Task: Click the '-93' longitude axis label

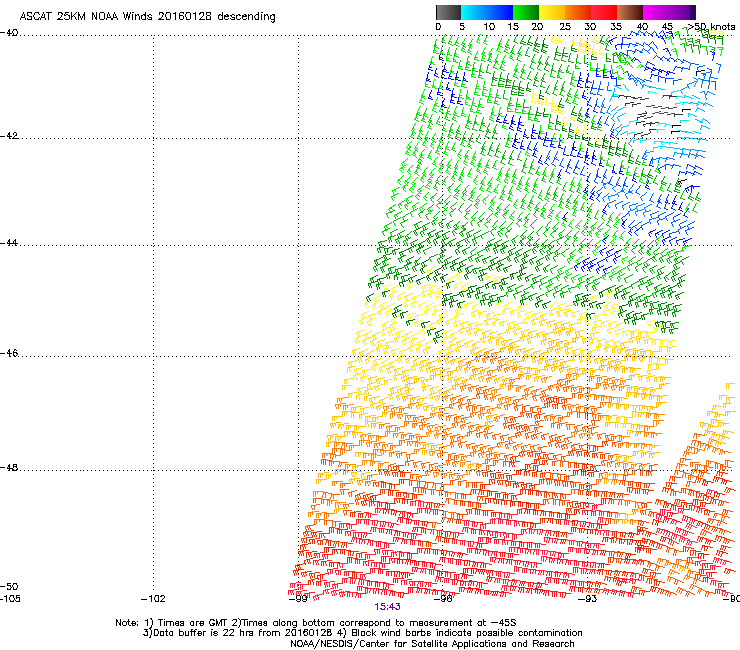Action: 588,599
